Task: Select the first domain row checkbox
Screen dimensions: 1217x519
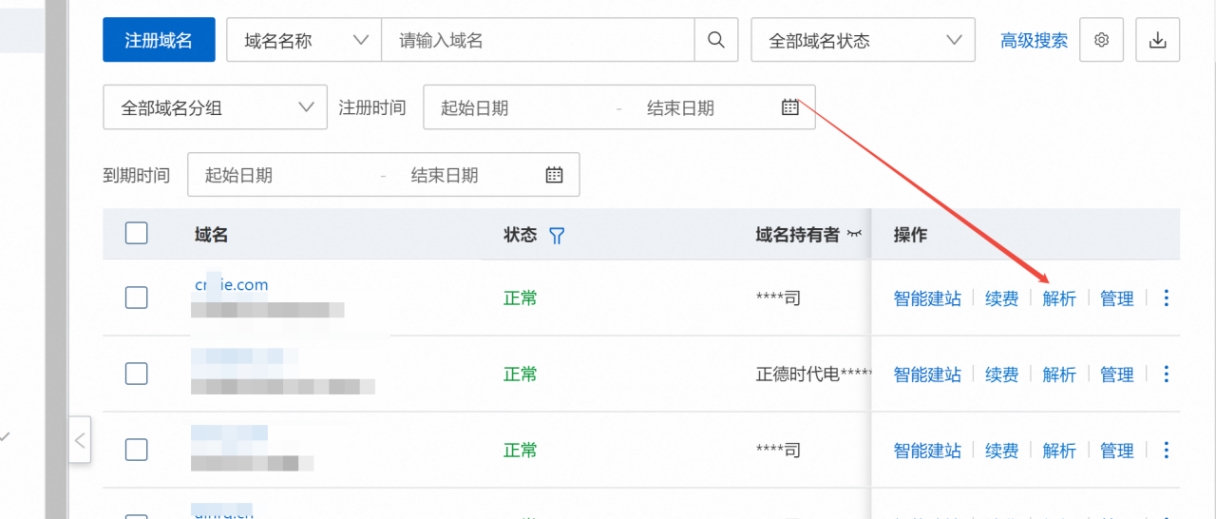Action: 136,298
